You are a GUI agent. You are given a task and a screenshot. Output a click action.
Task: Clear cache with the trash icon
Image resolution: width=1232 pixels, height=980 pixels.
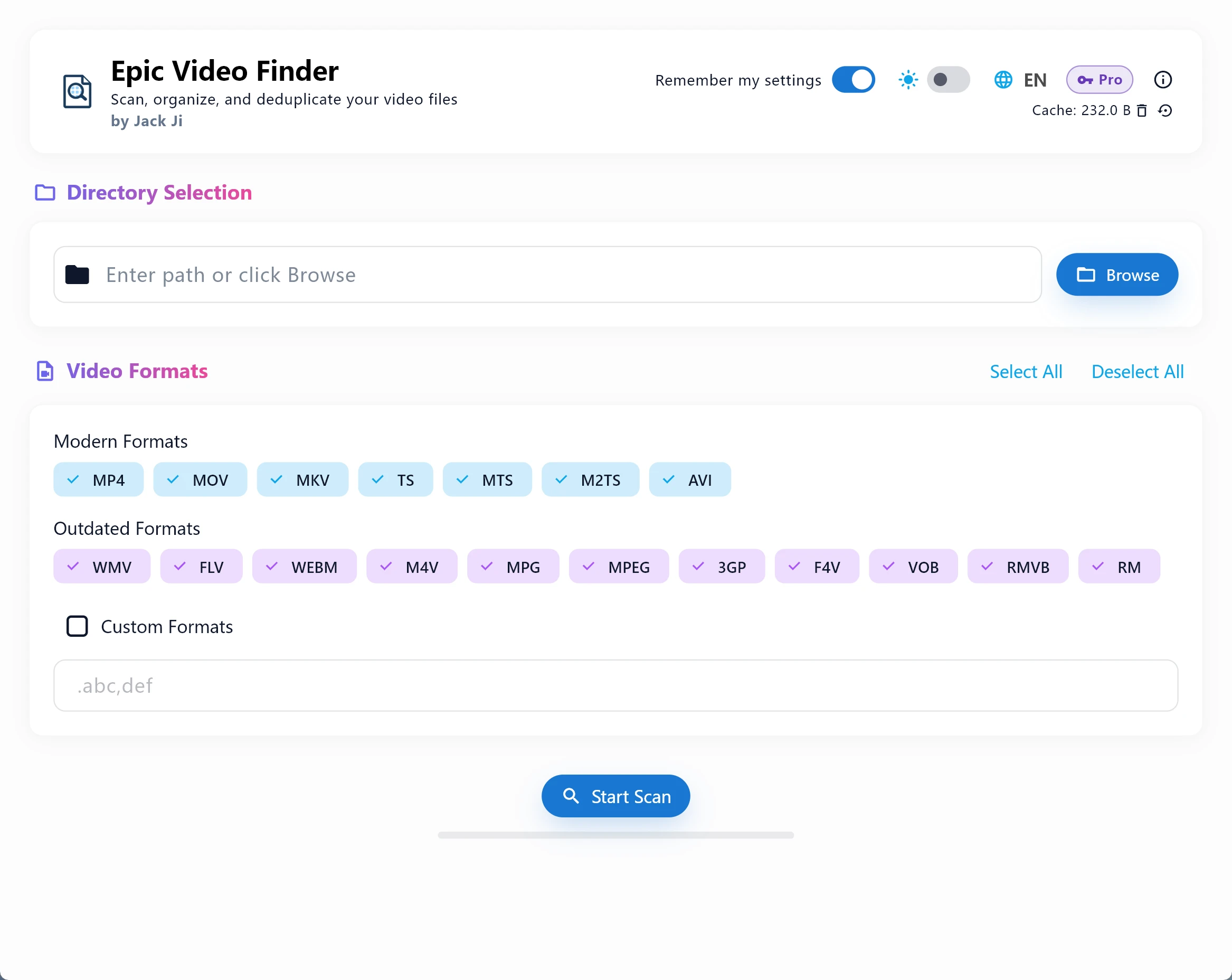click(x=1142, y=110)
